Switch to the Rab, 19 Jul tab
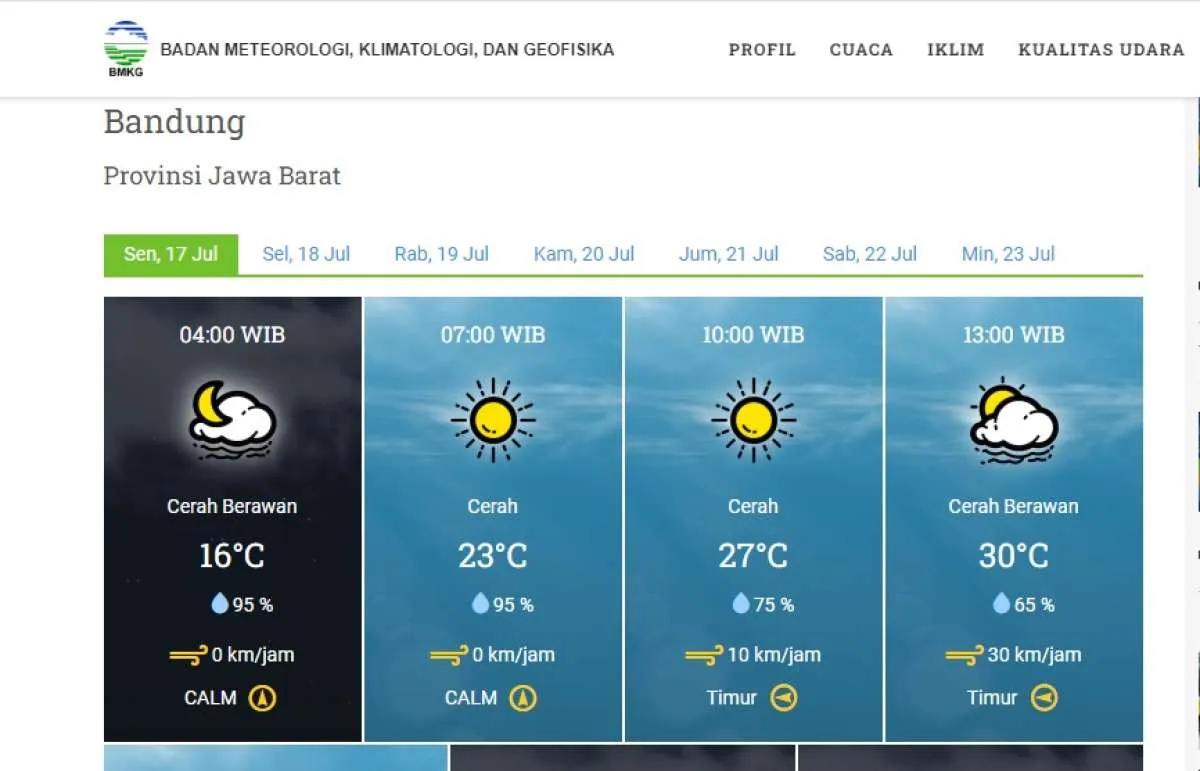 [441, 254]
